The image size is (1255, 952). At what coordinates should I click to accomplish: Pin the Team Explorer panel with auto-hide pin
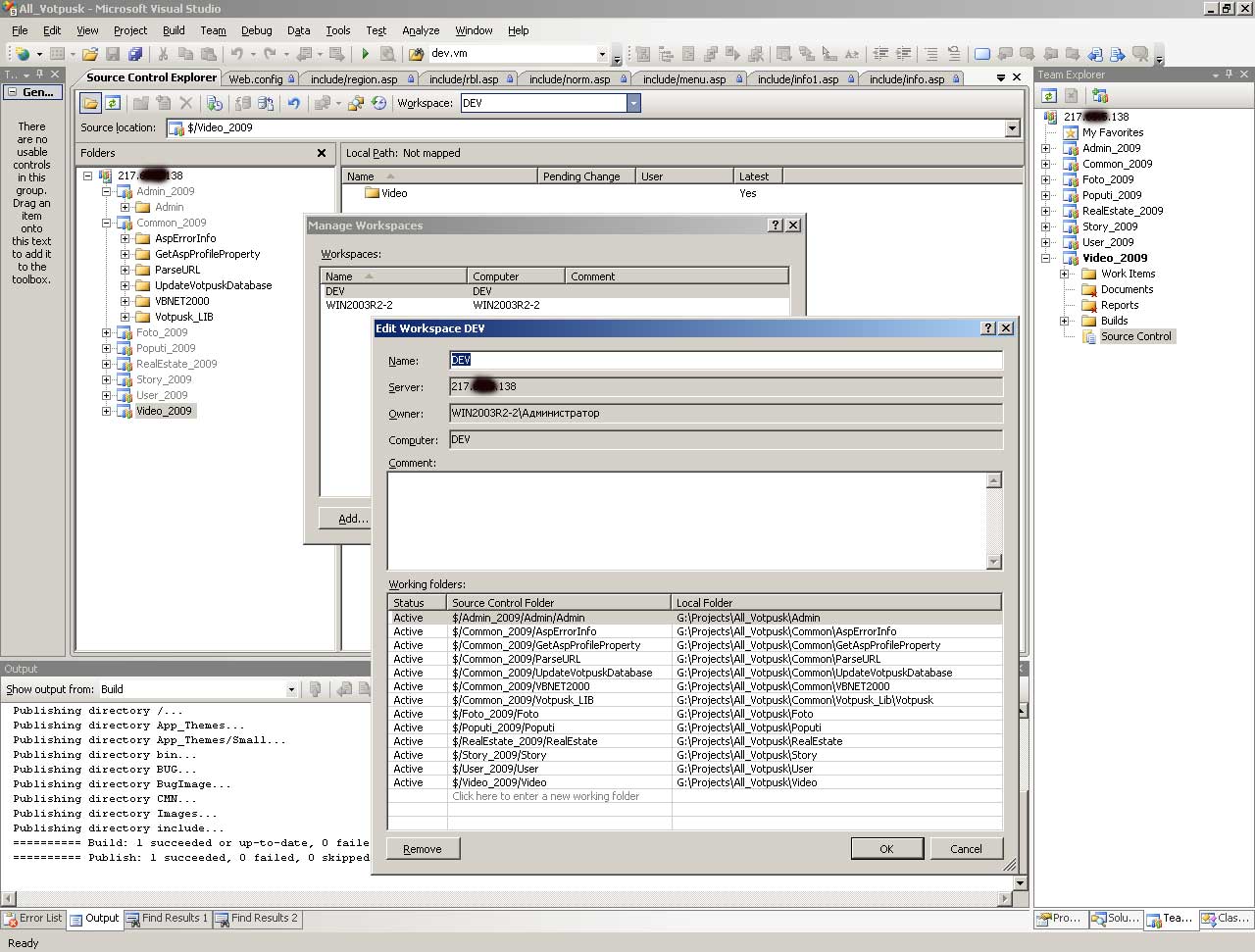click(1230, 75)
